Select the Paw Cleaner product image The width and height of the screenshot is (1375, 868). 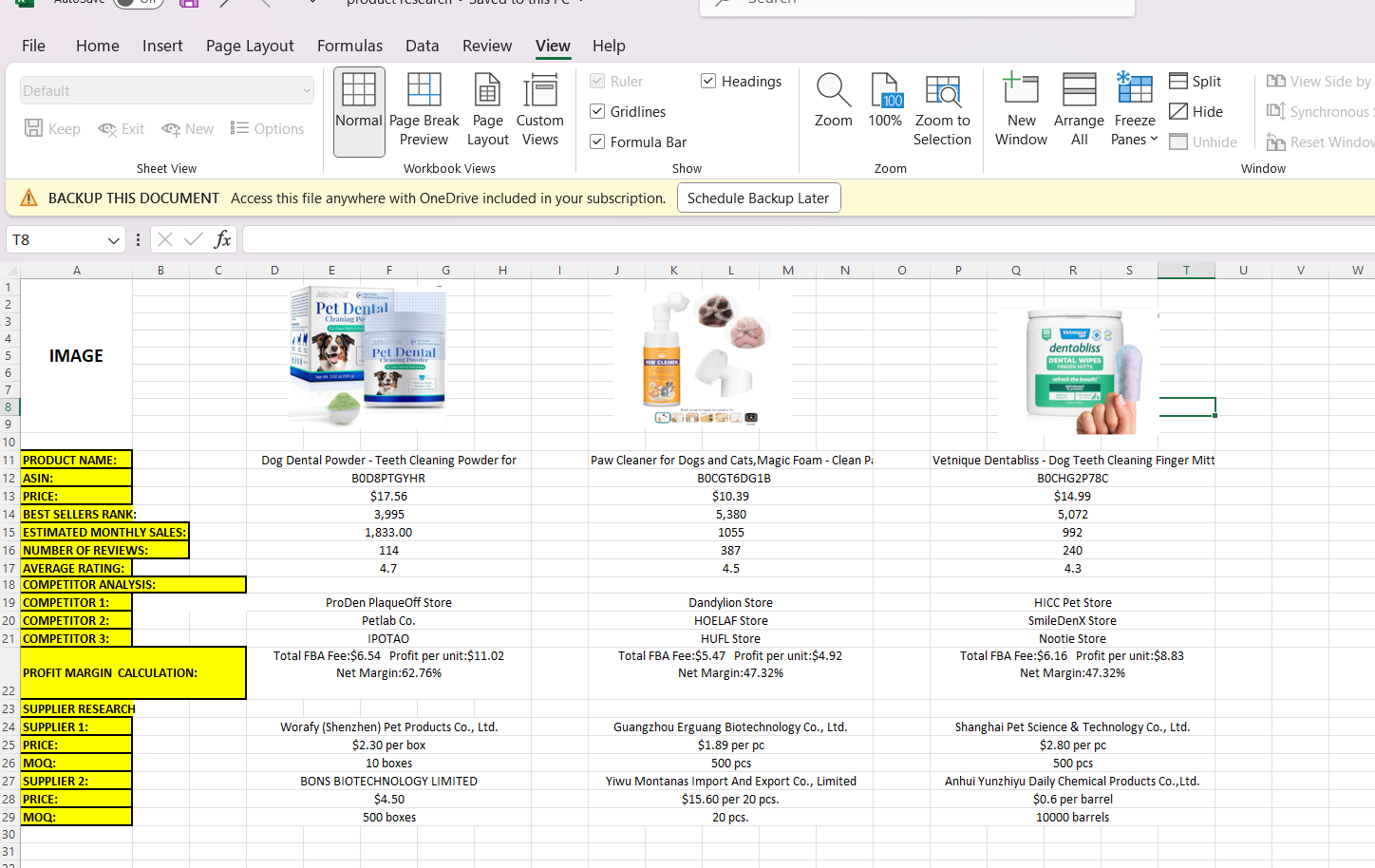[x=703, y=358]
